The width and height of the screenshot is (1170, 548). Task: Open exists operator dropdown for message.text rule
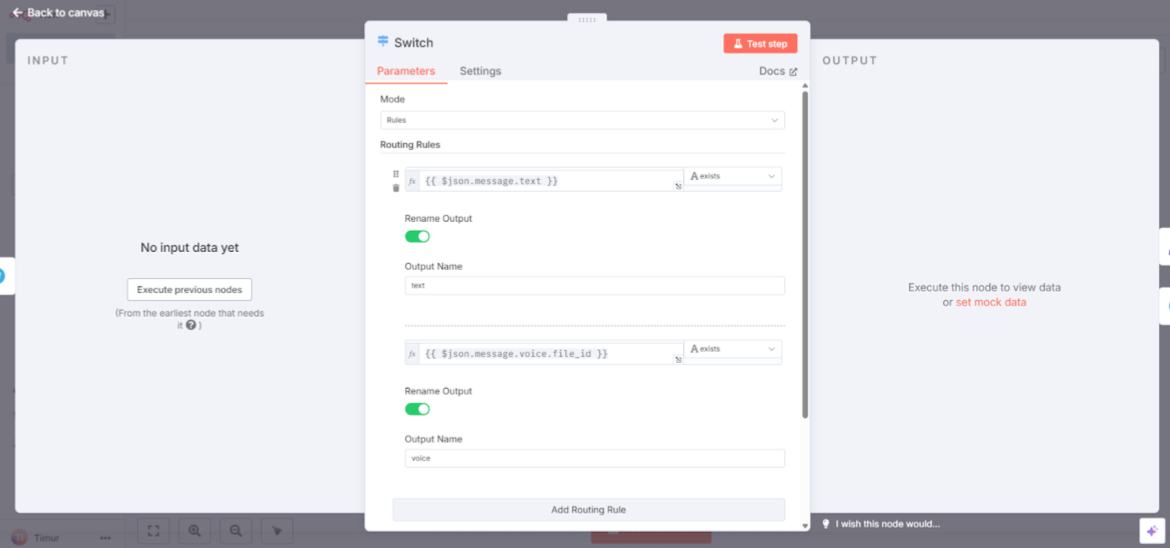(x=733, y=176)
